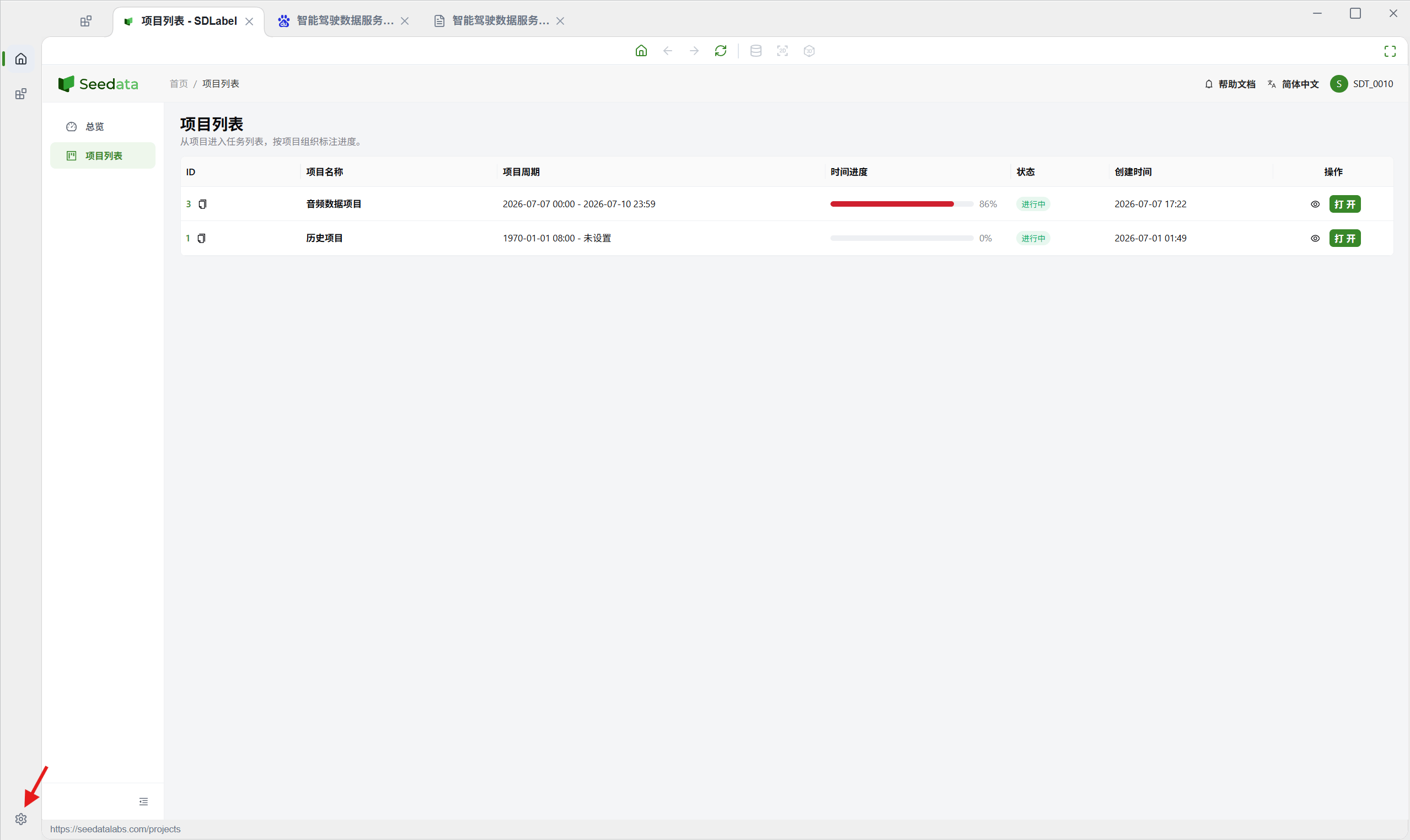Click 项目周期 column header

point(521,172)
